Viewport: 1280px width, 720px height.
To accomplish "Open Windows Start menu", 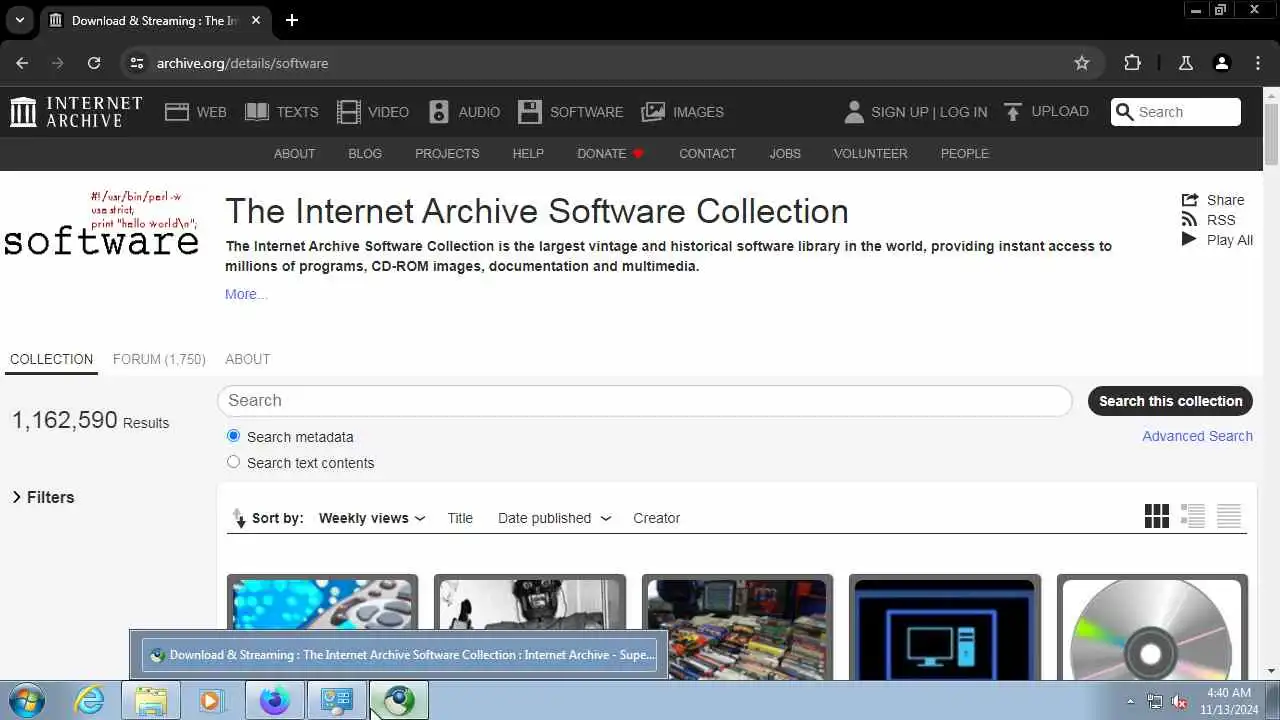I will click(x=27, y=701).
